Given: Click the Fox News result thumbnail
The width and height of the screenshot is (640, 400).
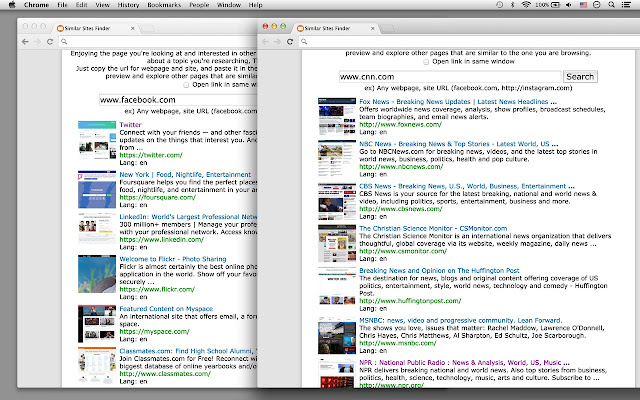Looking at the screenshot, I should [x=337, y=116].
